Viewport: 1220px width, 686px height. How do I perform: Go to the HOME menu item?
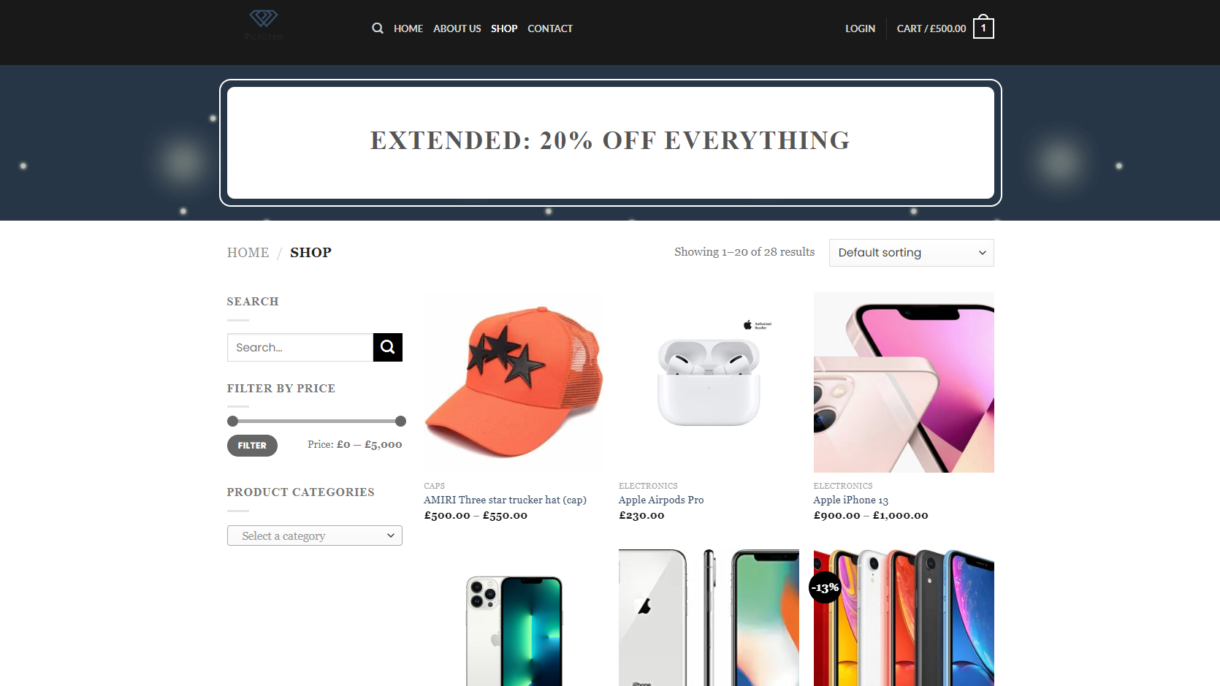[408, 28]
